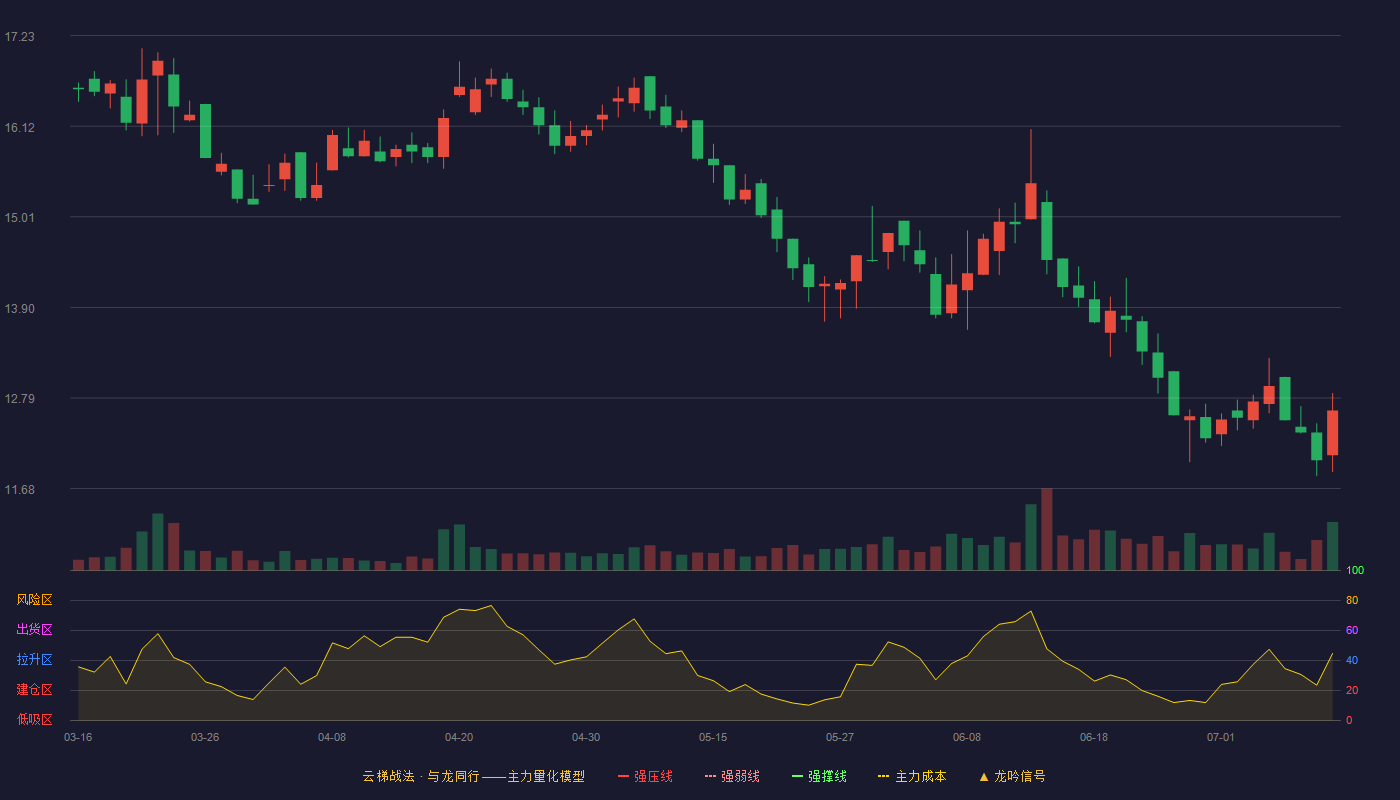
Task: Toggle the 强撑线 legend series
Action: [x=819, y=776]
